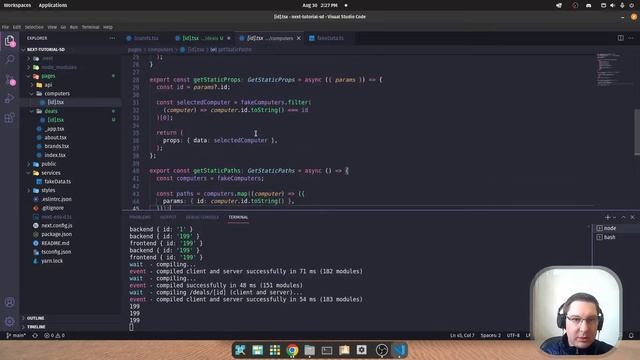Screen dimensions: 640x360
Task: Expand the api folder
Action: (70, 85)
